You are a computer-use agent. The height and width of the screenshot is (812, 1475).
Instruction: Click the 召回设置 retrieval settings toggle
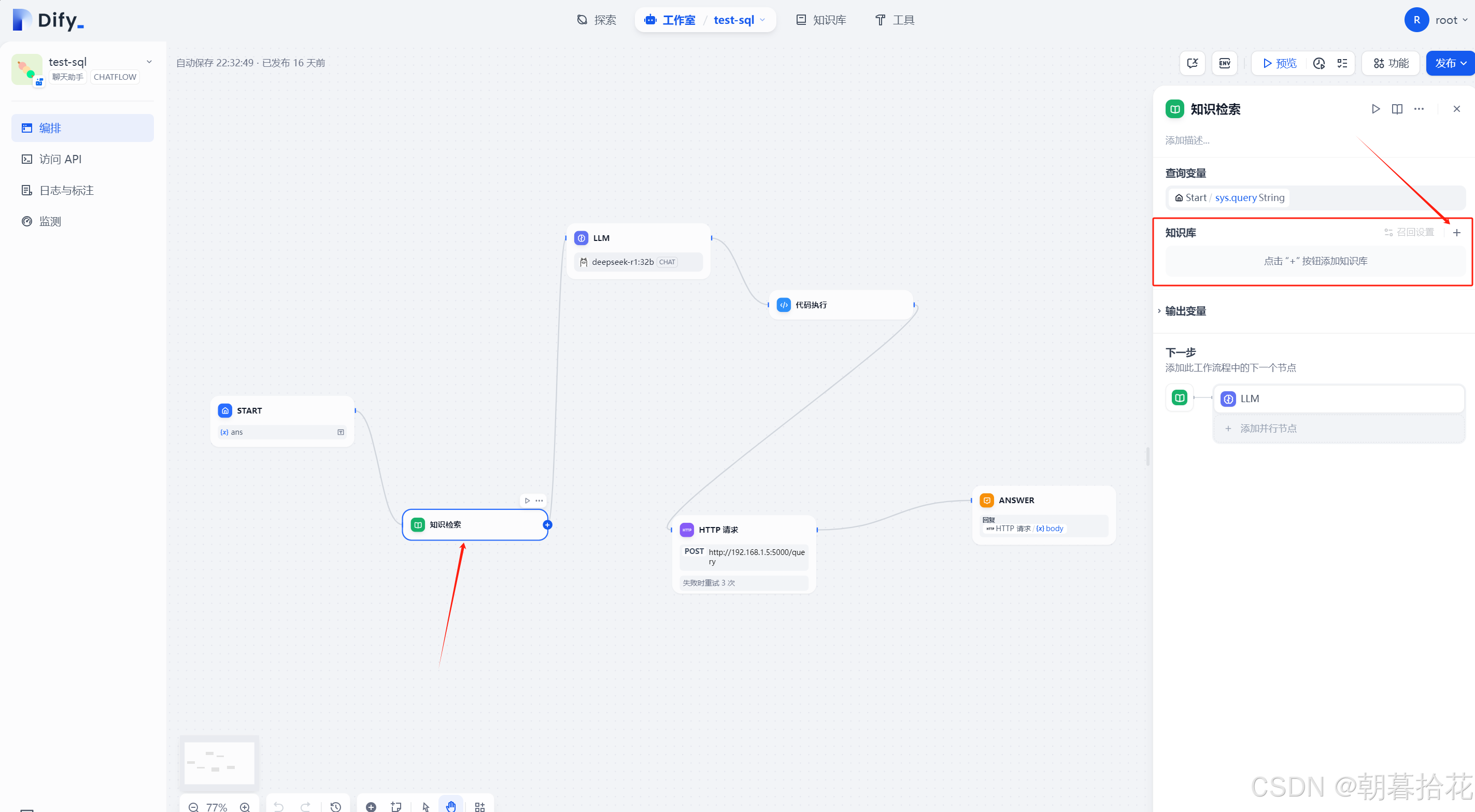[1409, 232]
